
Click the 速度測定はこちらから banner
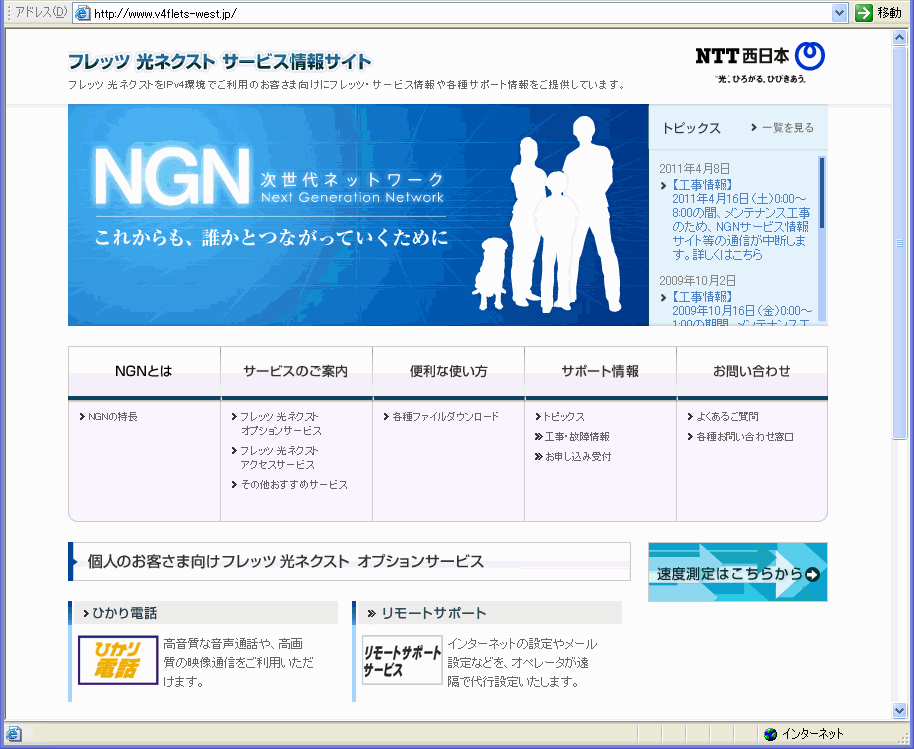tap(737, 572)
